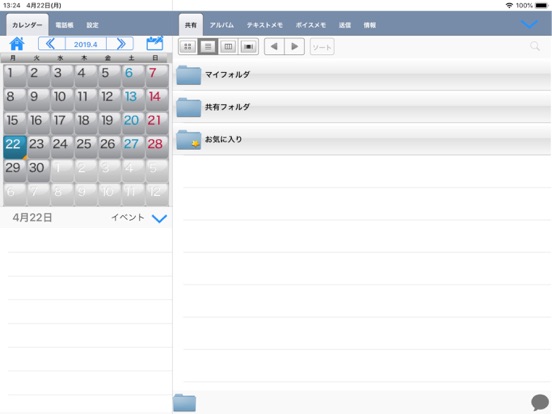Check the battery icon in status bar
Image resolution: width=552 pixels, height=414 pixels.
tap(542, 5)
